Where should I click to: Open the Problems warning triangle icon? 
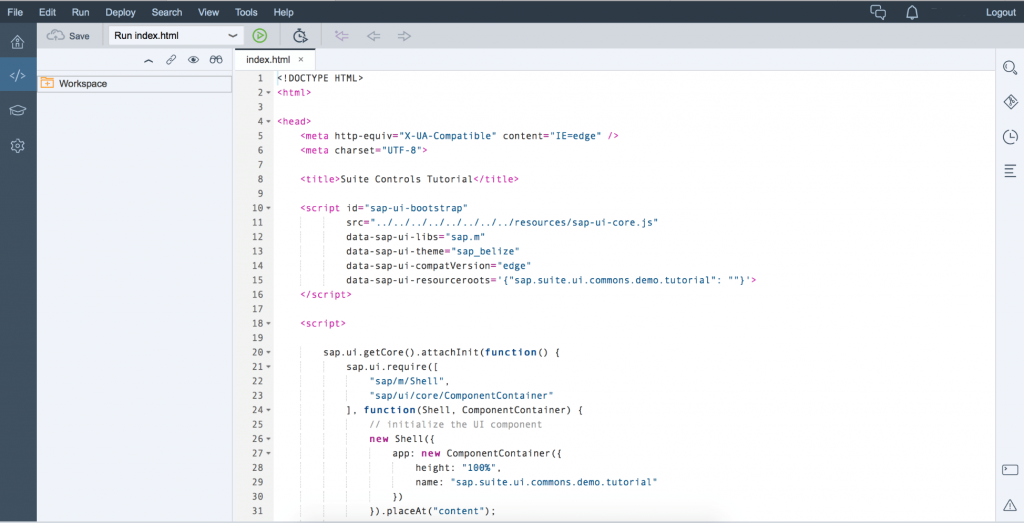(1010, 505)
